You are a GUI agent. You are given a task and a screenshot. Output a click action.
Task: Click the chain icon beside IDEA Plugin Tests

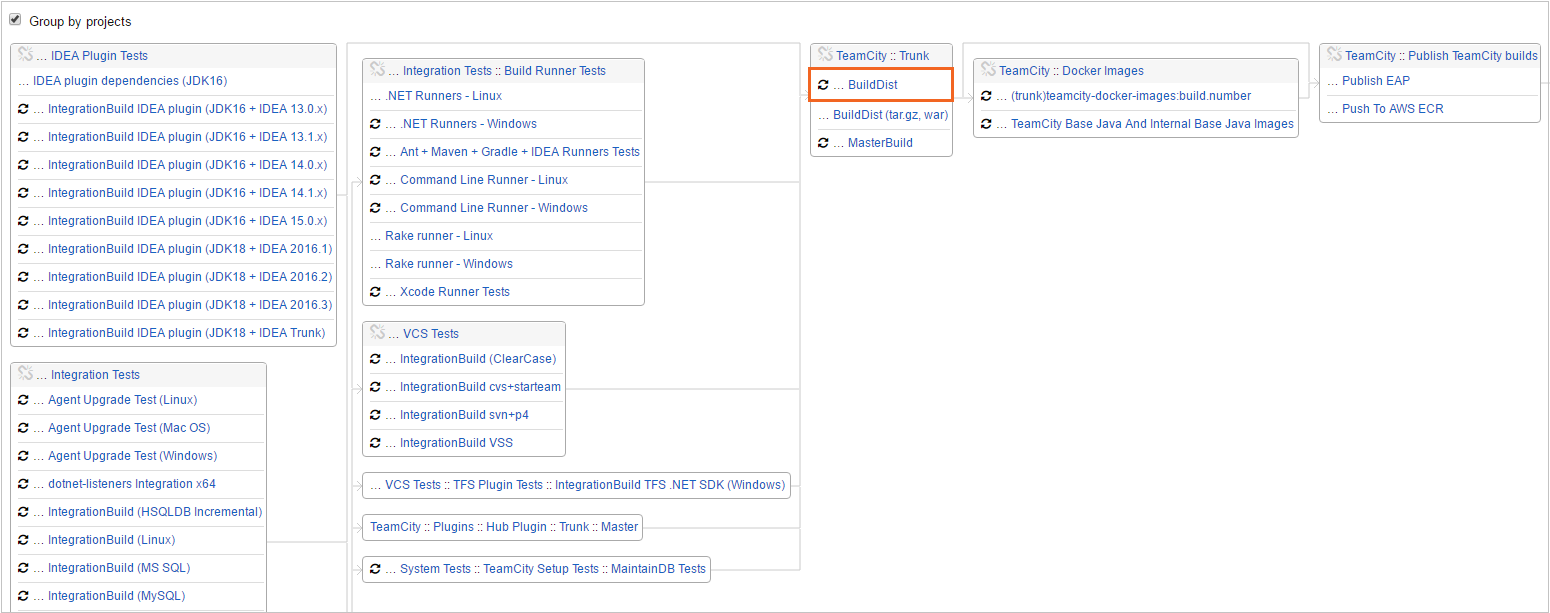(26, 55)
